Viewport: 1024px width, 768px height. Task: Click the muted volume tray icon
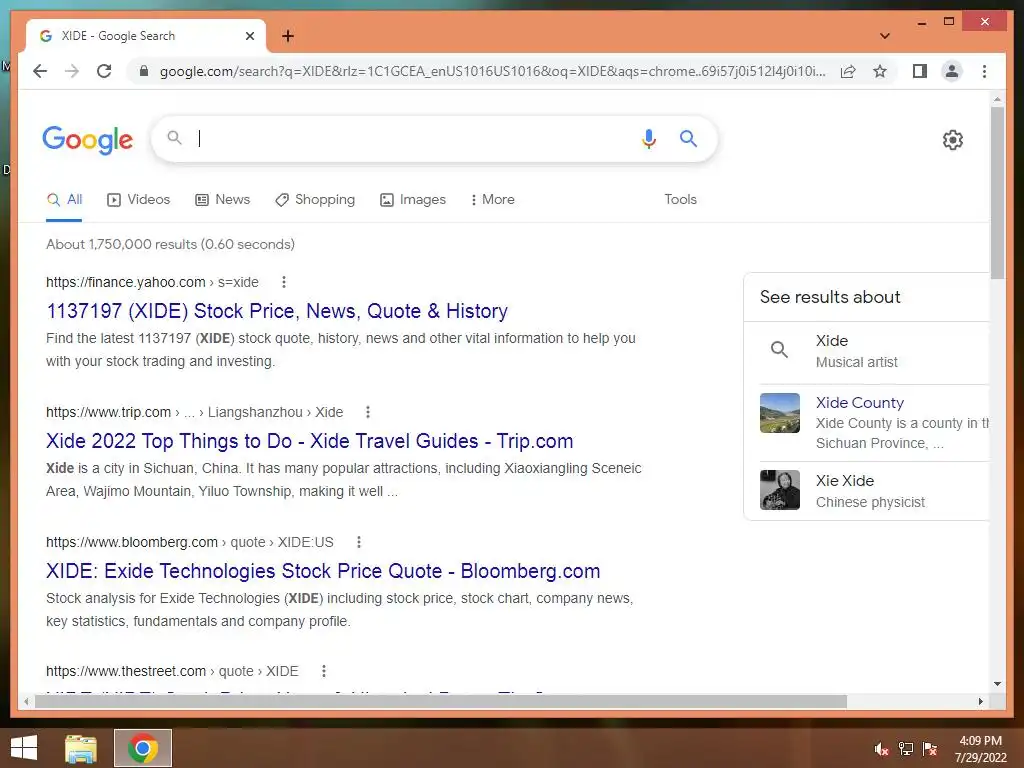coord(881,749)
